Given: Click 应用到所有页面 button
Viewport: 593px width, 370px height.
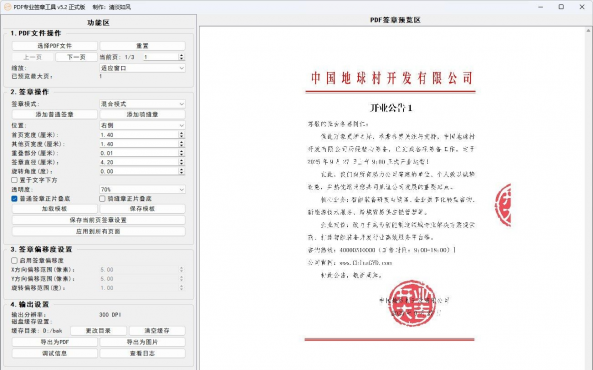Looking at the screenshot, I should [98, 231].
